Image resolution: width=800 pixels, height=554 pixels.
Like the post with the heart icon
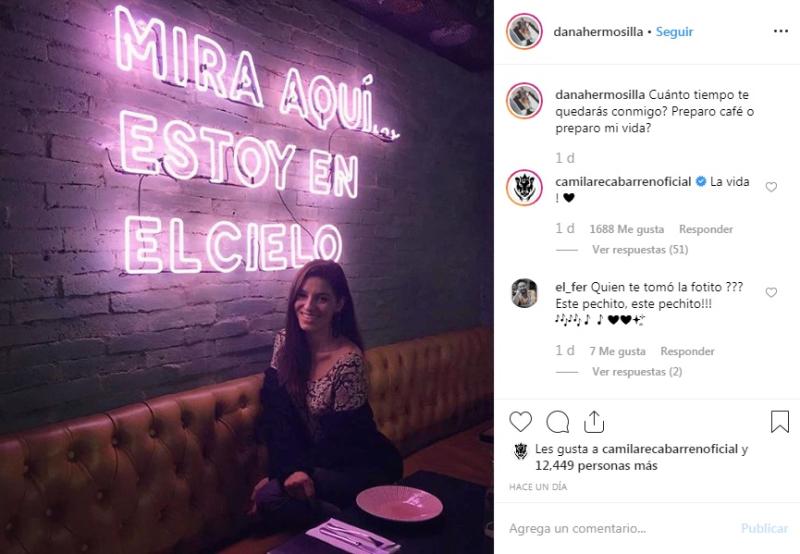520,422
